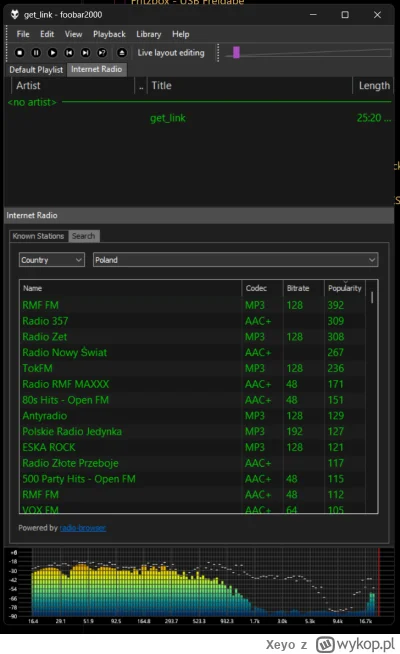Adjust the purple seekbar handle

236,52
